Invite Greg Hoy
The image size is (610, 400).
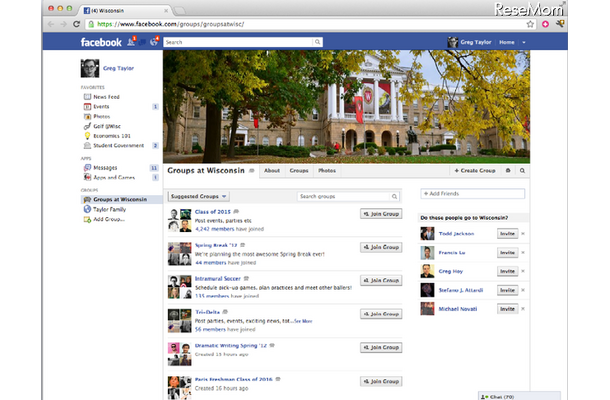coord(507,271)
